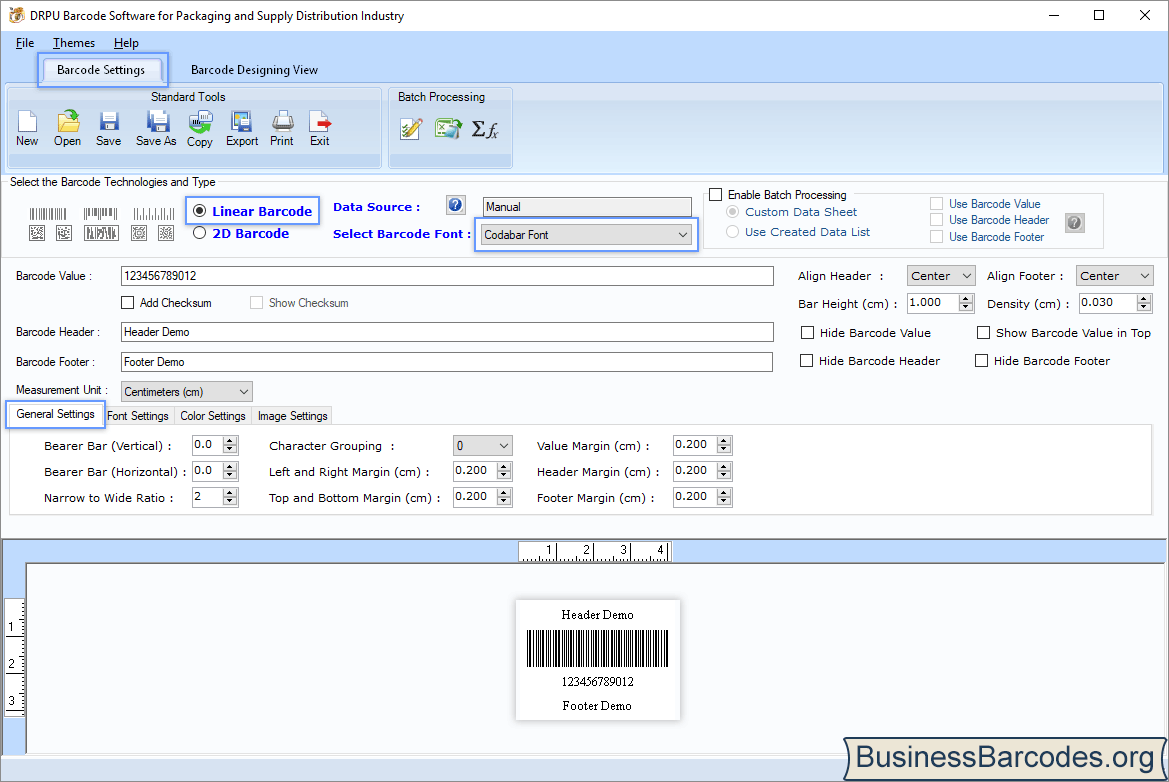The height and width of the screenshot is (782, 1169).
Task: Choose the Save As icon
Action: coord(157,128)
